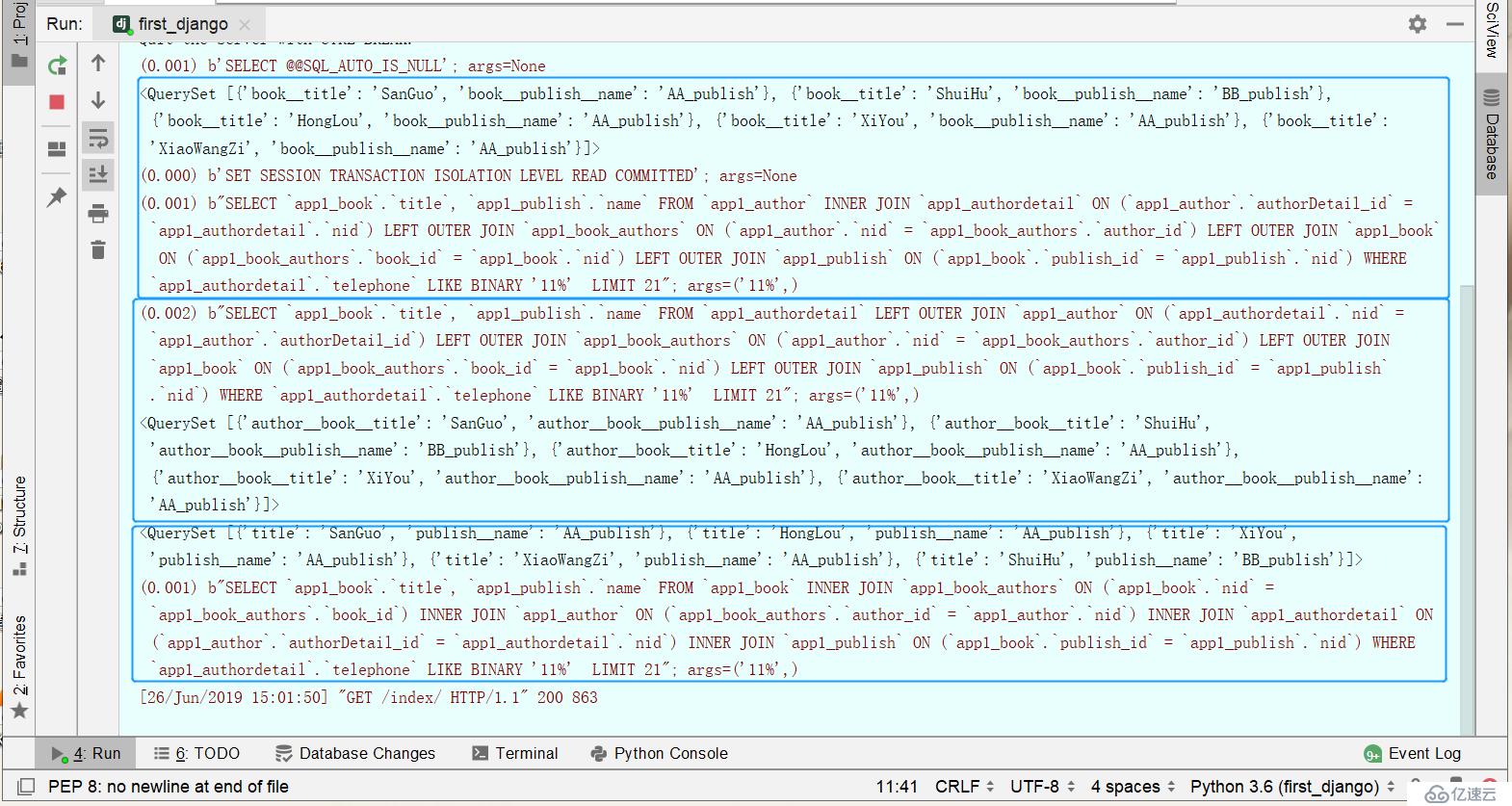Click the PEP 8 no newline message

click(169, 787)
